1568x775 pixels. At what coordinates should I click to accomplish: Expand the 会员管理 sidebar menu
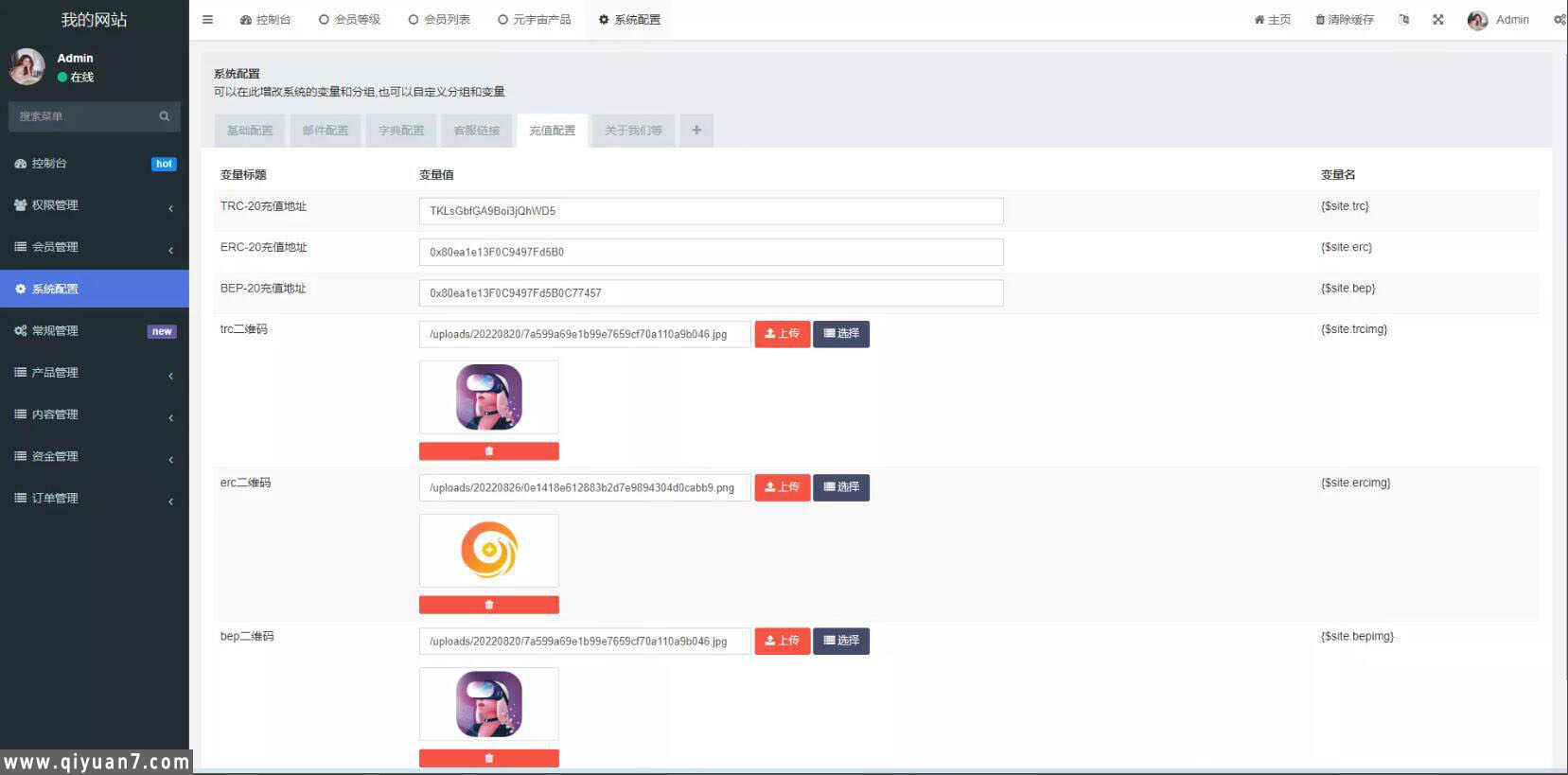[94, 247]
